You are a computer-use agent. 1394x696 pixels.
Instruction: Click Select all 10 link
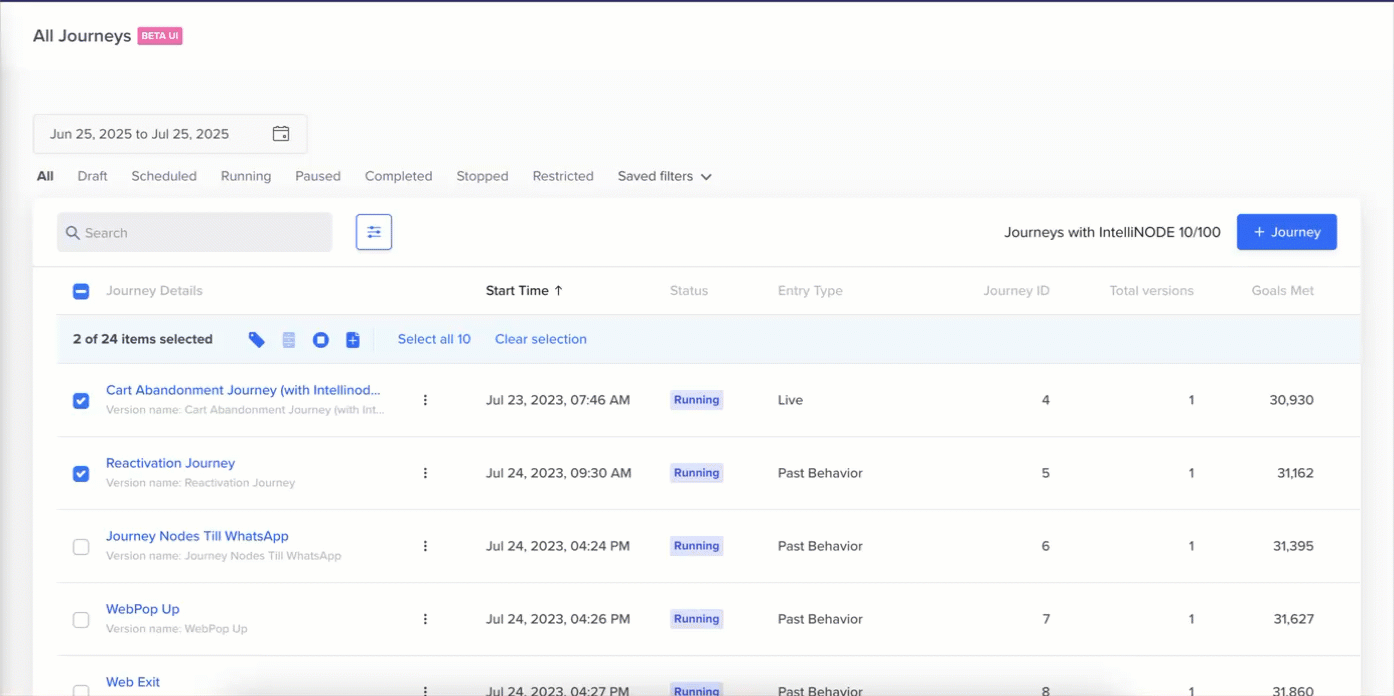tap(434, 339)
